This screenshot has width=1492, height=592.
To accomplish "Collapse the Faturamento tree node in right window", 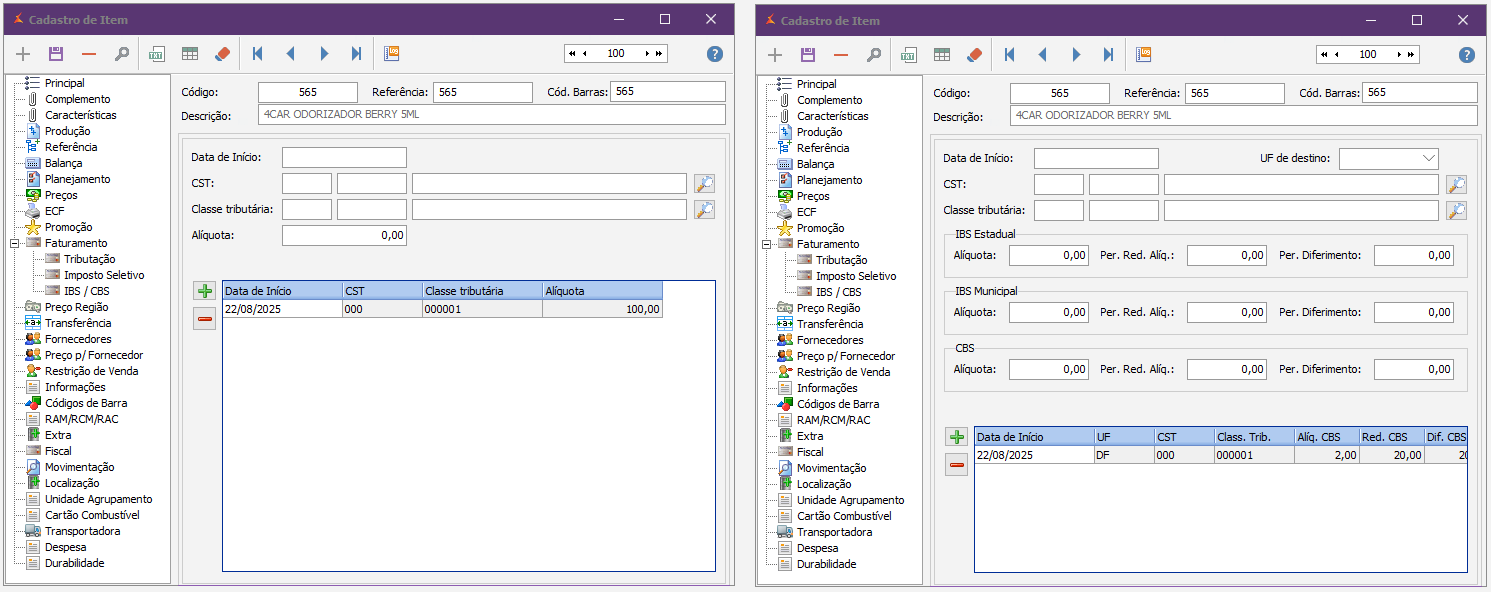I will point(766,244).
